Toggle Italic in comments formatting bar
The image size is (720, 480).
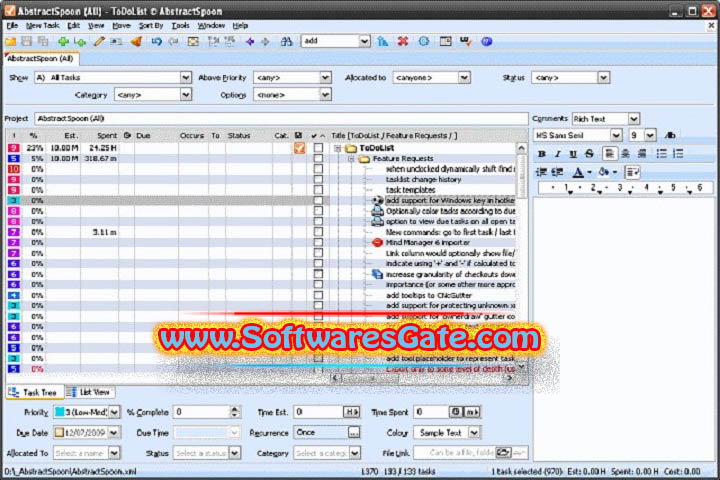tap(557, 154)
